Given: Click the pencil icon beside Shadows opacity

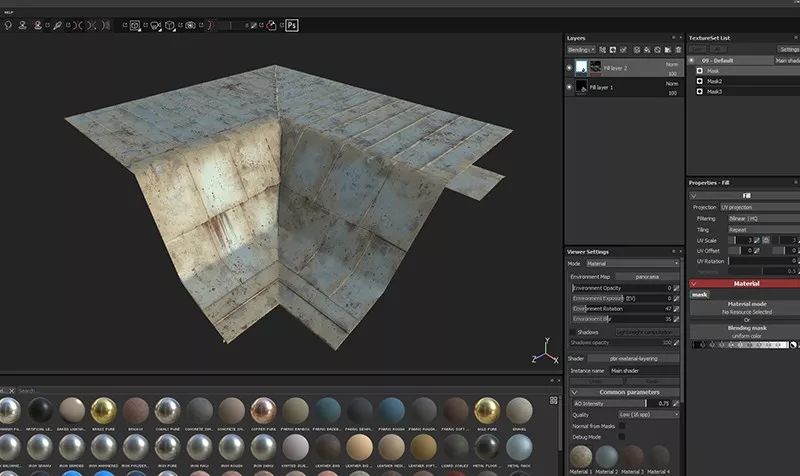Looking at the screenshot, I should point(676,343).
